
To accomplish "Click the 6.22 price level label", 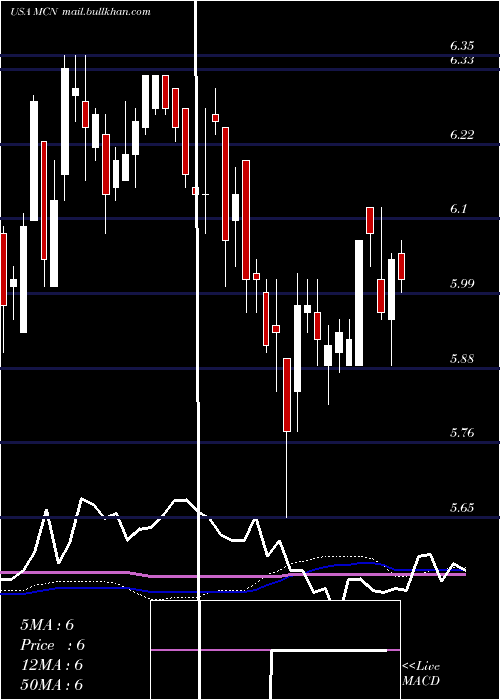I will [x=462, y=134].
